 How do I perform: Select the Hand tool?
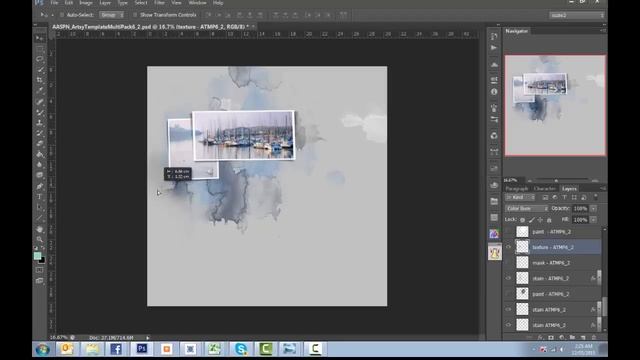(40, 229)
